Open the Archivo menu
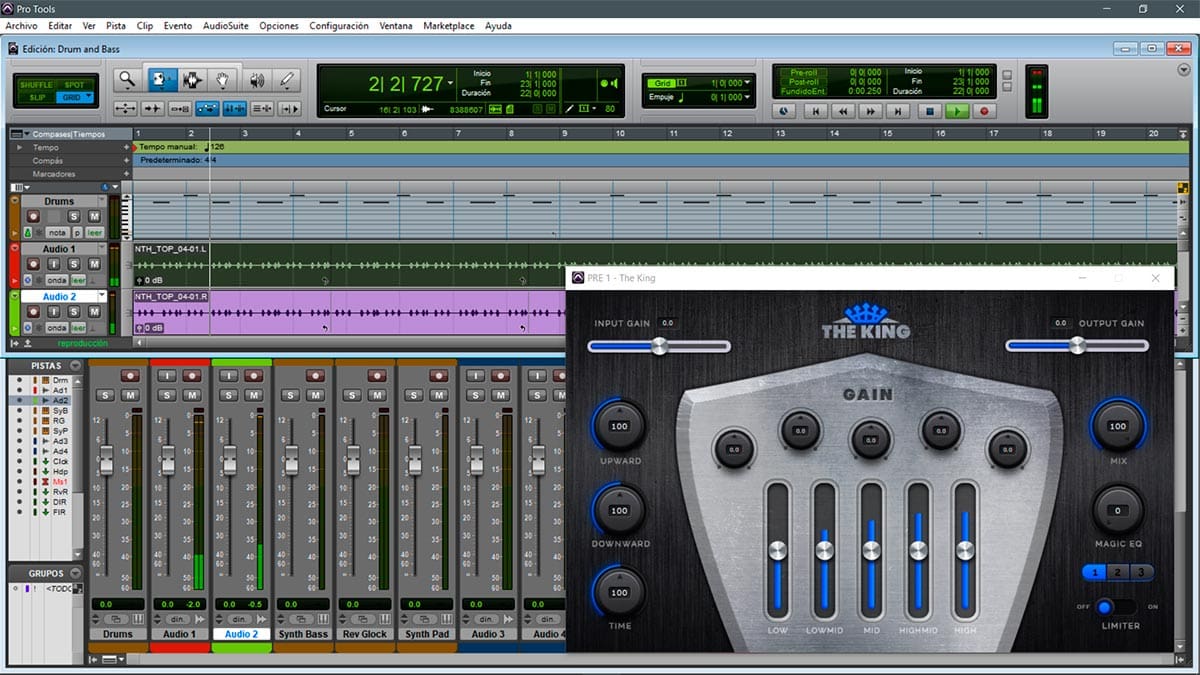This screenshot has height=675, width=1200. coord(22,25)
